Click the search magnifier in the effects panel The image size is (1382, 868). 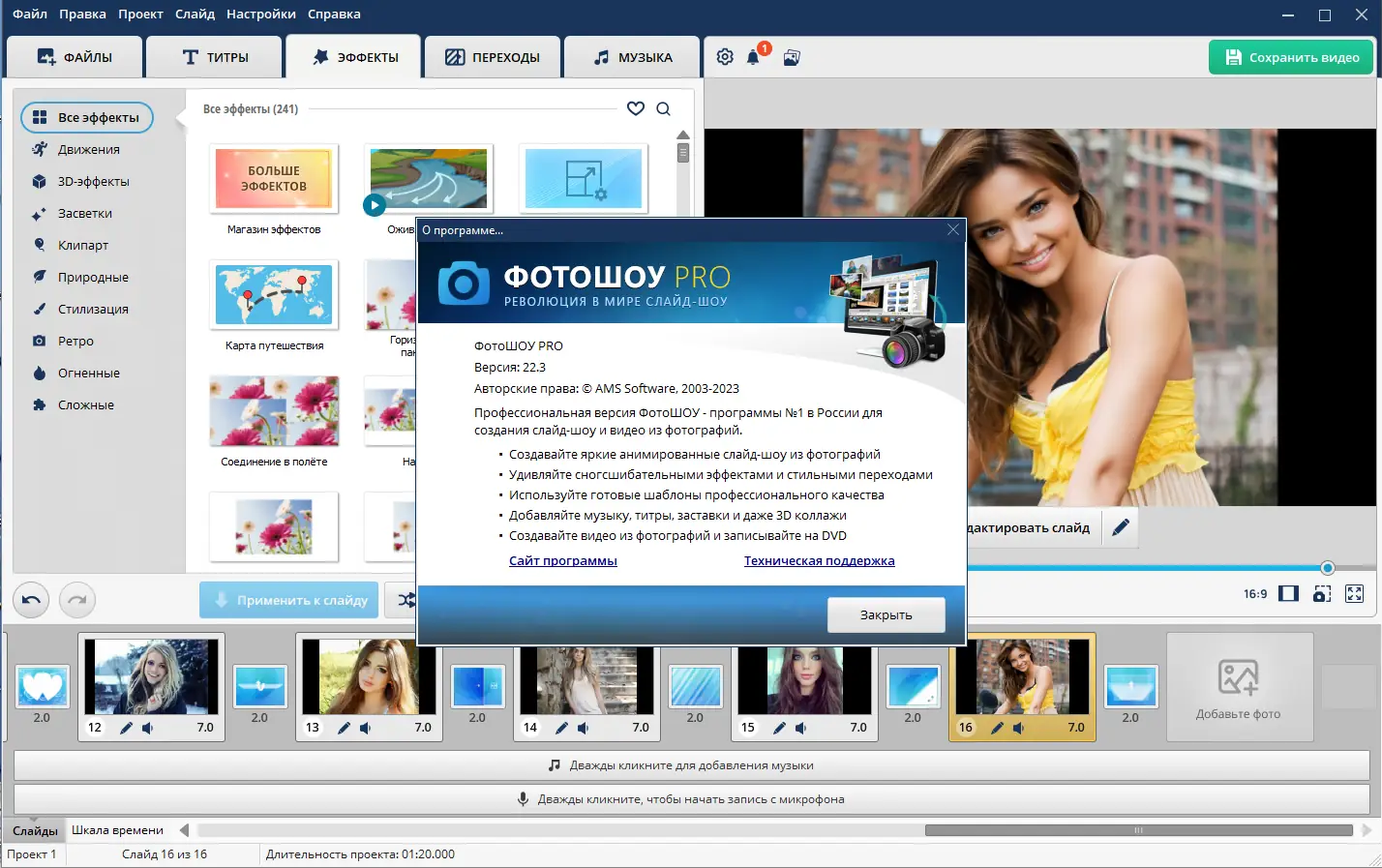664,108
